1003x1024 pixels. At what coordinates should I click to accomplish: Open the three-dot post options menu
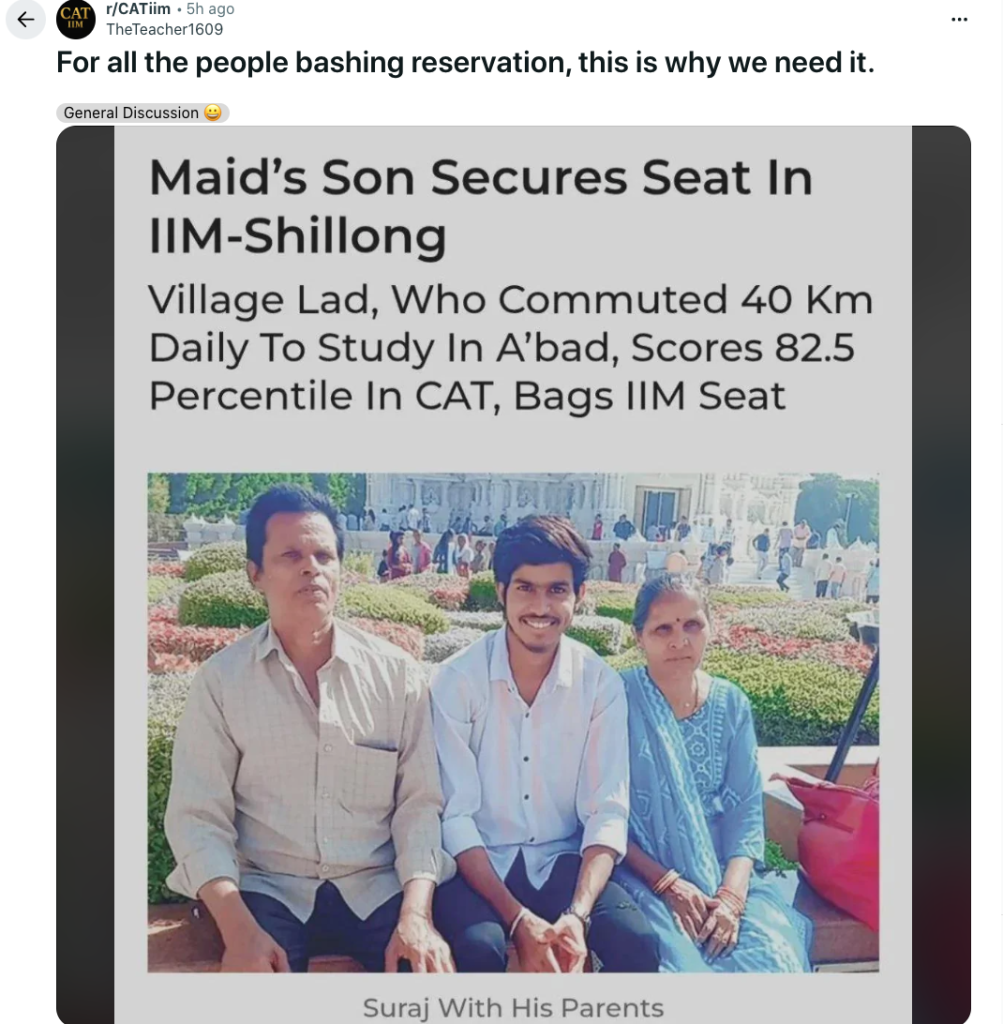[959, 19]
